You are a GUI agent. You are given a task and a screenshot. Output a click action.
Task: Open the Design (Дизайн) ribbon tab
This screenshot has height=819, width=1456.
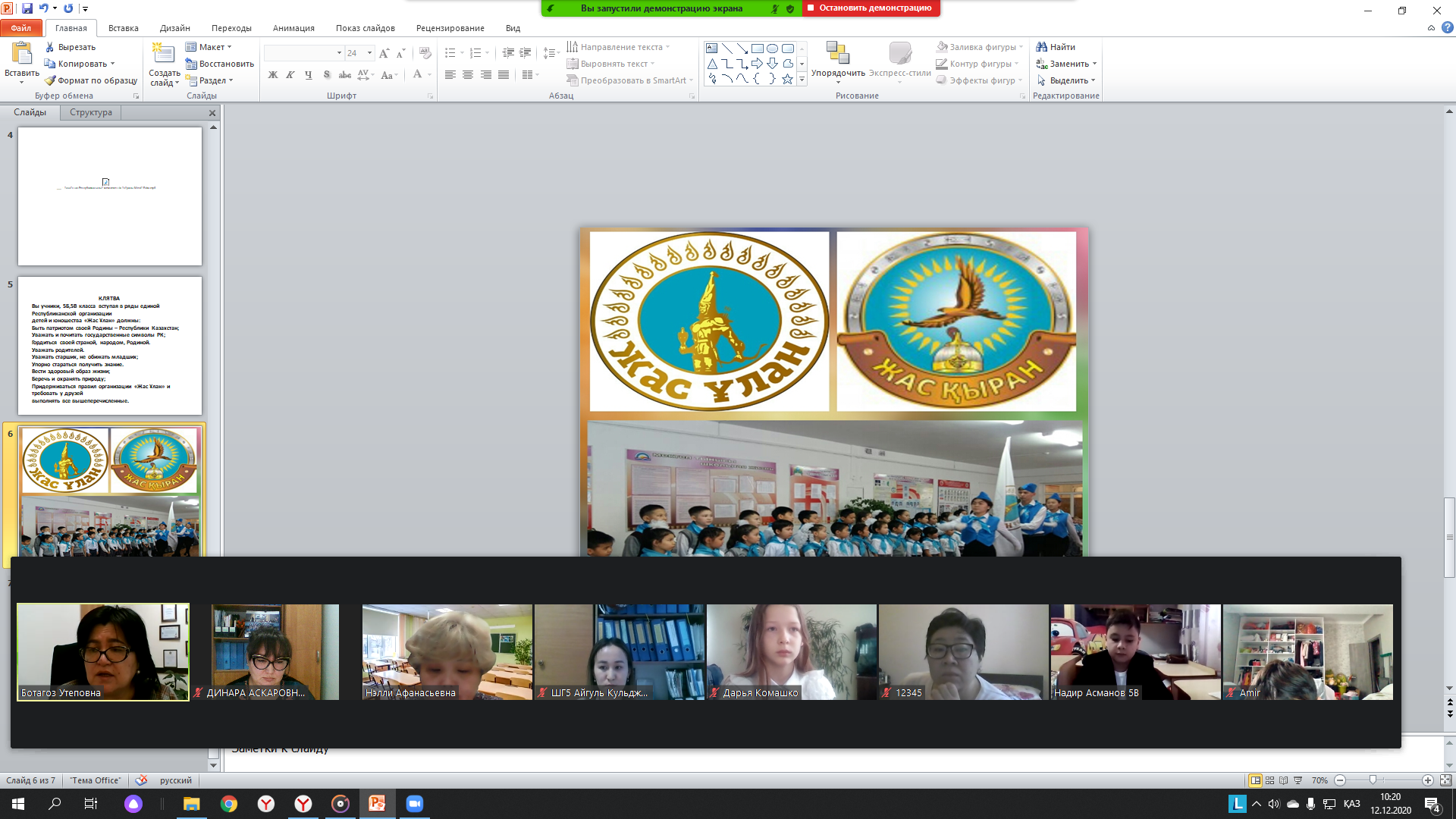tap(174, 28)
